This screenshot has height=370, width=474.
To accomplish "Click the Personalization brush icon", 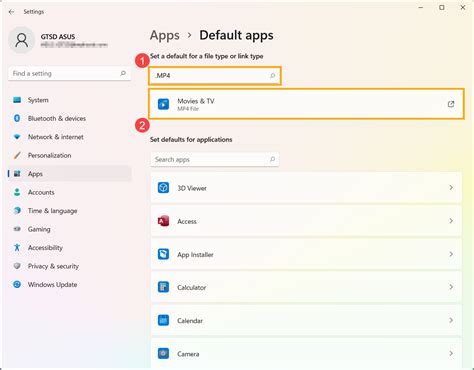I will click(x=17, y=155).
